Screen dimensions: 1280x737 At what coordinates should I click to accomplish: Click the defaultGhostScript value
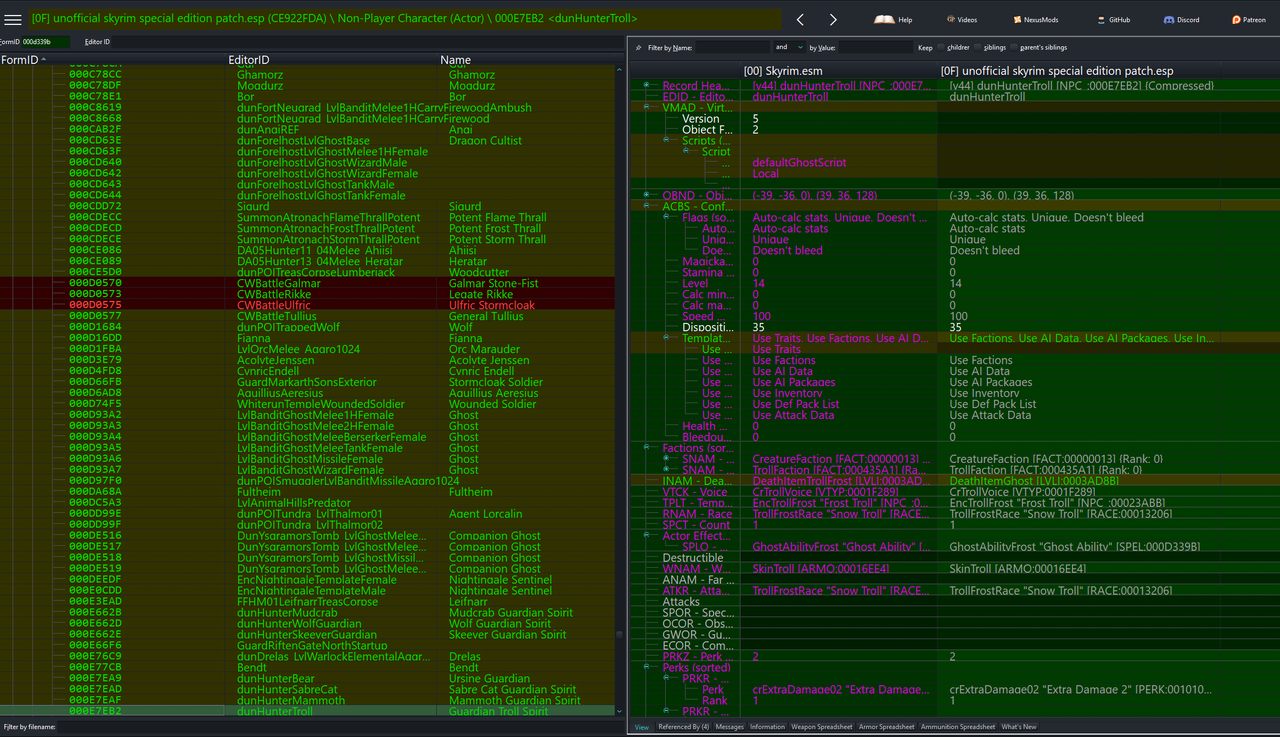pyautogui.click(x=799, y=162)
